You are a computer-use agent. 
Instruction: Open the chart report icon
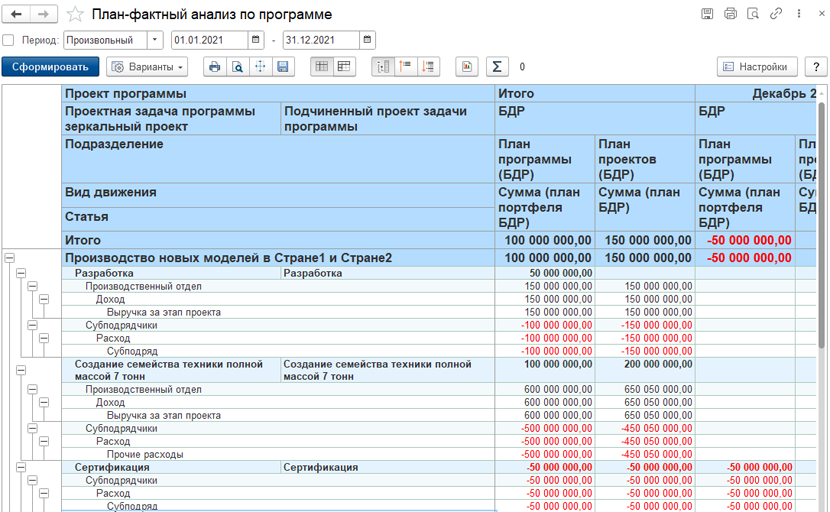467,67
